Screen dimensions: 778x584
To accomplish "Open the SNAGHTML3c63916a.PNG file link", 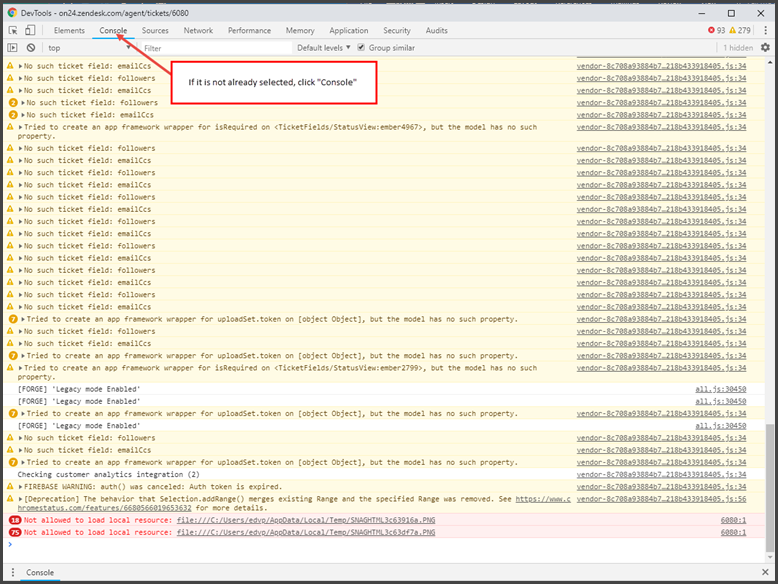I will [305, 521].
